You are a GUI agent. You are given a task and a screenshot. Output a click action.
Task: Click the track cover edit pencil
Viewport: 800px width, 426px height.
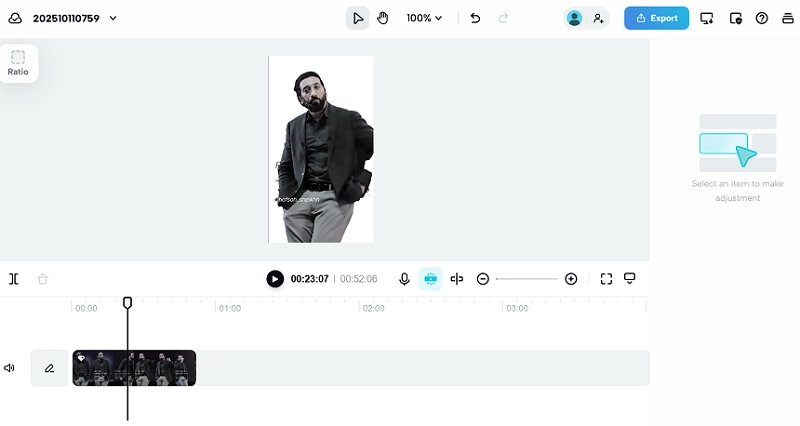tap(49, 368)
